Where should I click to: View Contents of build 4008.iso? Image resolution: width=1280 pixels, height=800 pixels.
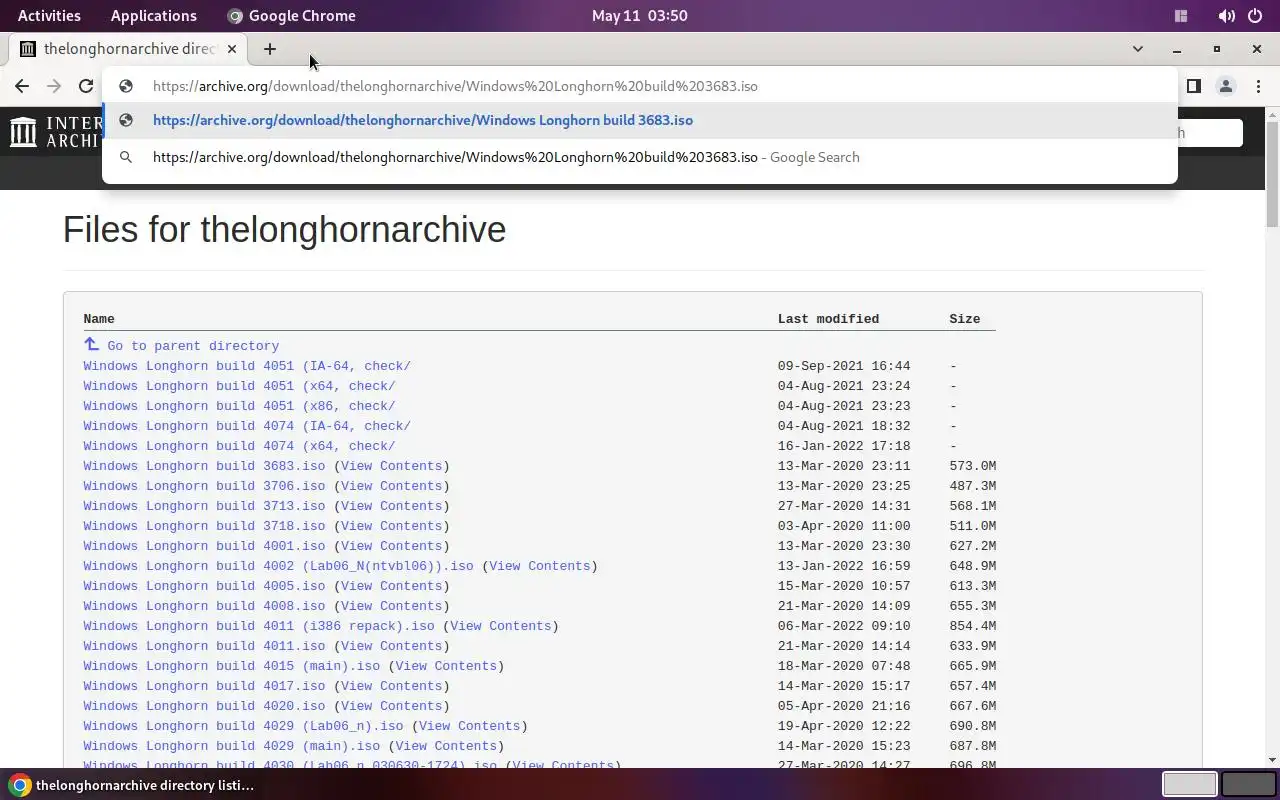pyautogui.click(x=391, y=606)
